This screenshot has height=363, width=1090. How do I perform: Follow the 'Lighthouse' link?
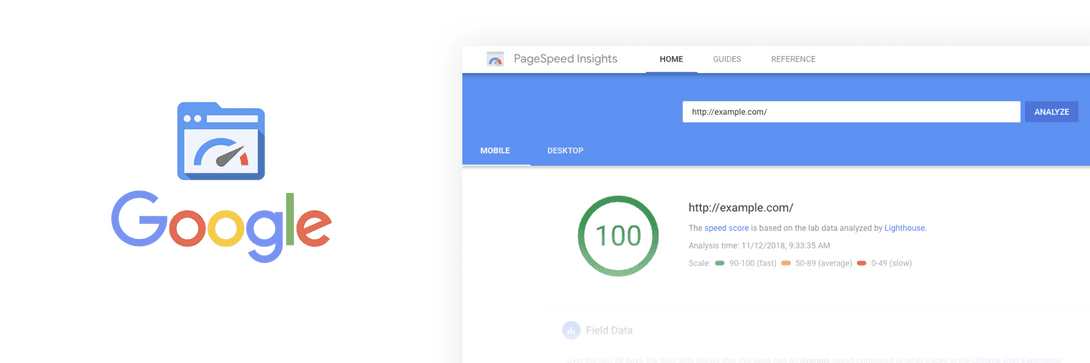coord(905,228)
